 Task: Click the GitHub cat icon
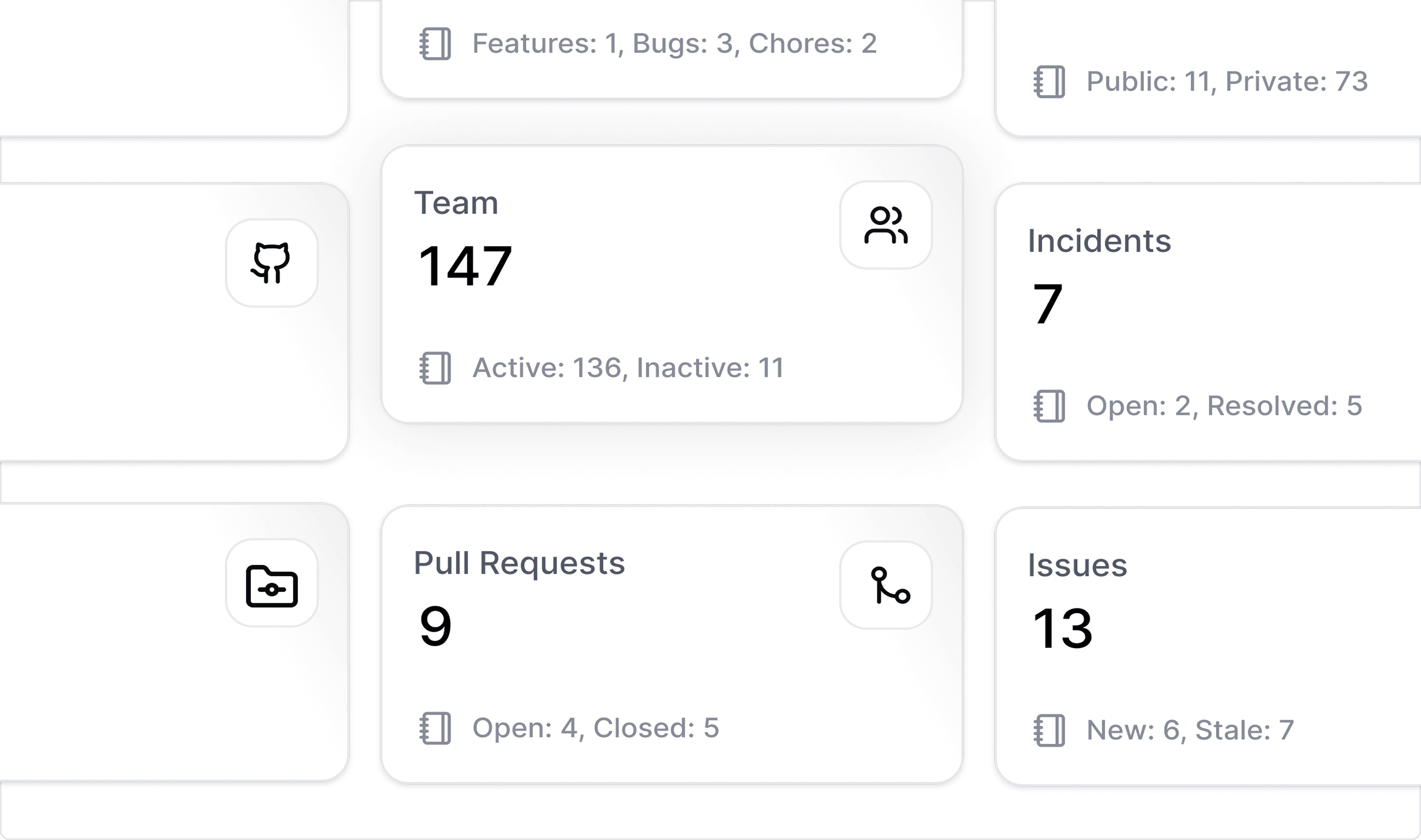pyautogui.click(x=271, y=263)
